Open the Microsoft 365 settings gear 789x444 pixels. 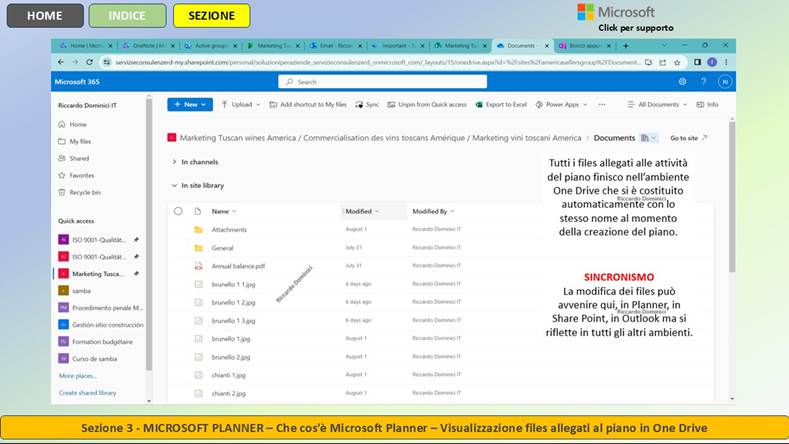pyautogui.click(x=682, y=82)
